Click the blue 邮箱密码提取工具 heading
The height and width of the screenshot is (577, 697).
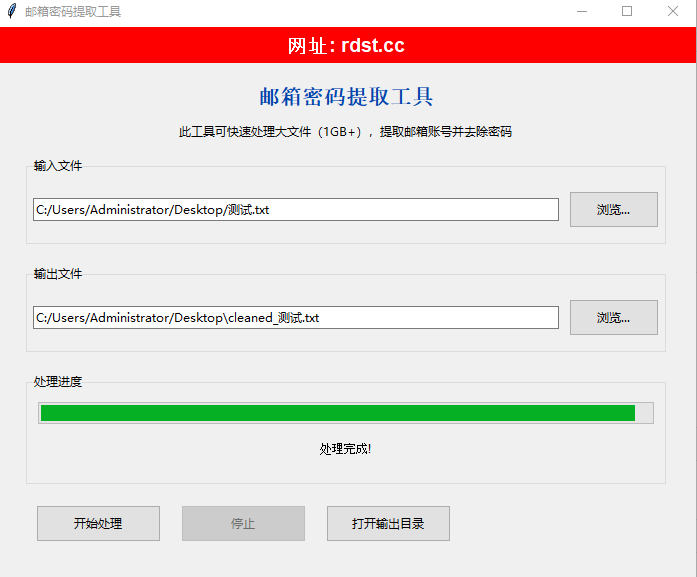346,97
